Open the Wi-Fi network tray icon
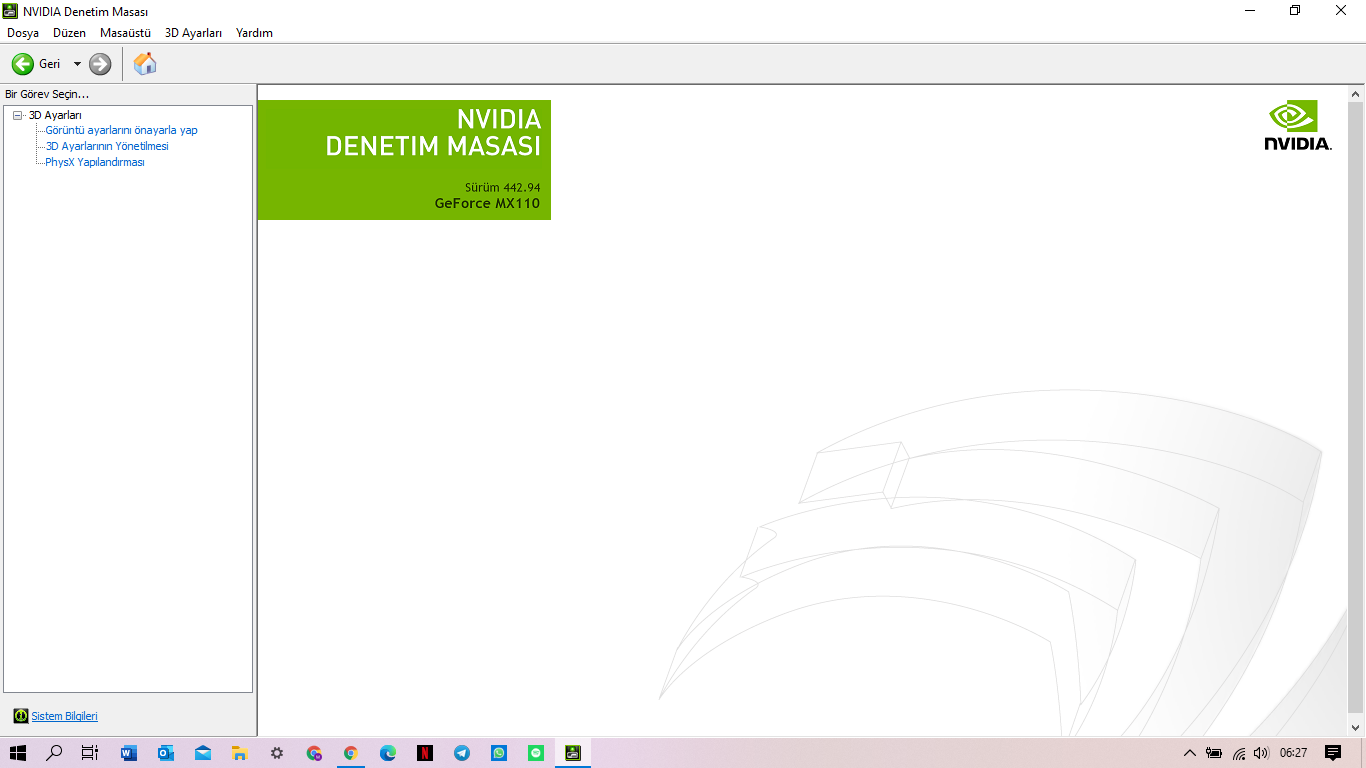1366x768 pixels. point(1239,753)
